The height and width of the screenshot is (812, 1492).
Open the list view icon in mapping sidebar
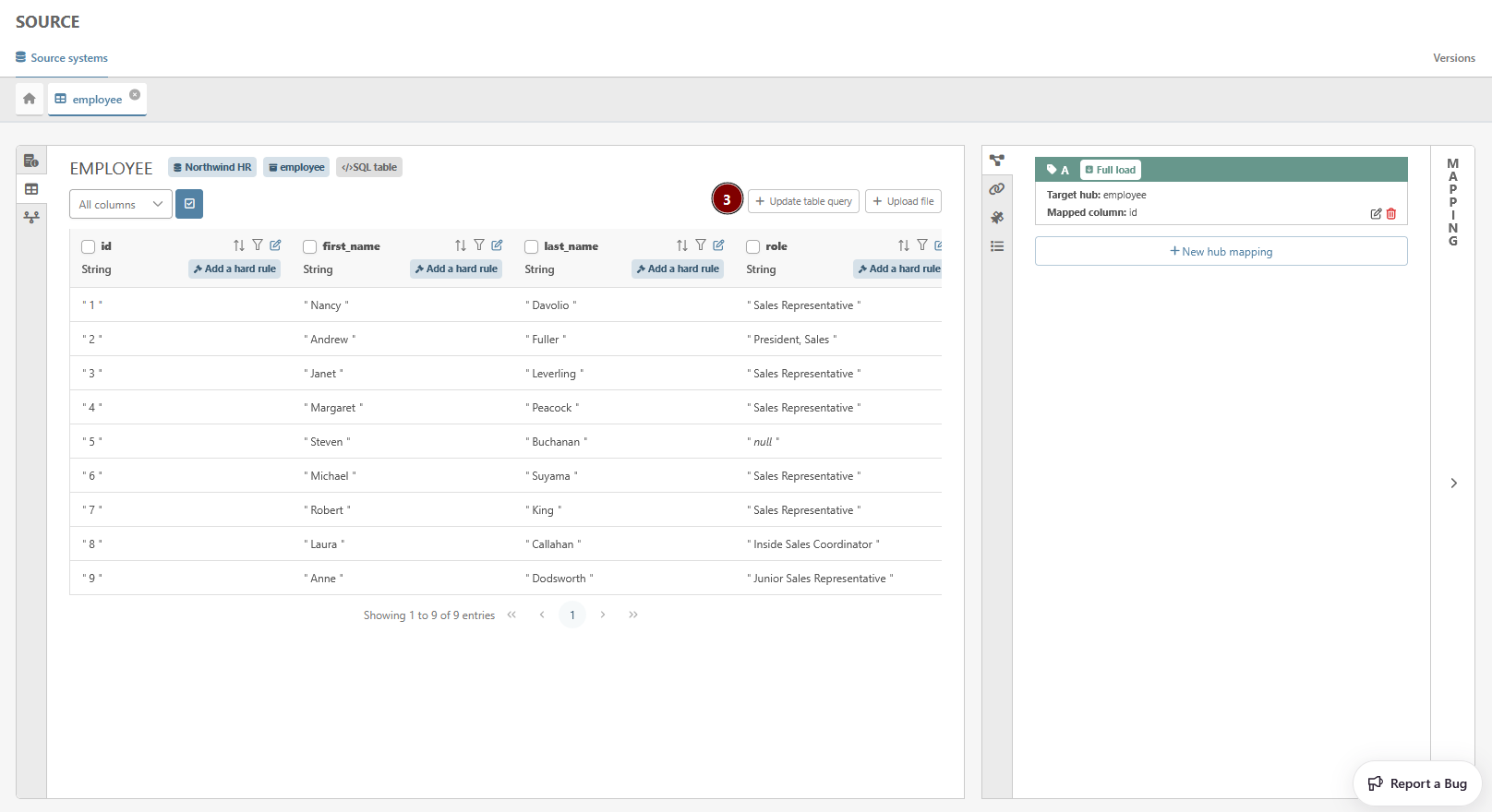tap(997, 246)
